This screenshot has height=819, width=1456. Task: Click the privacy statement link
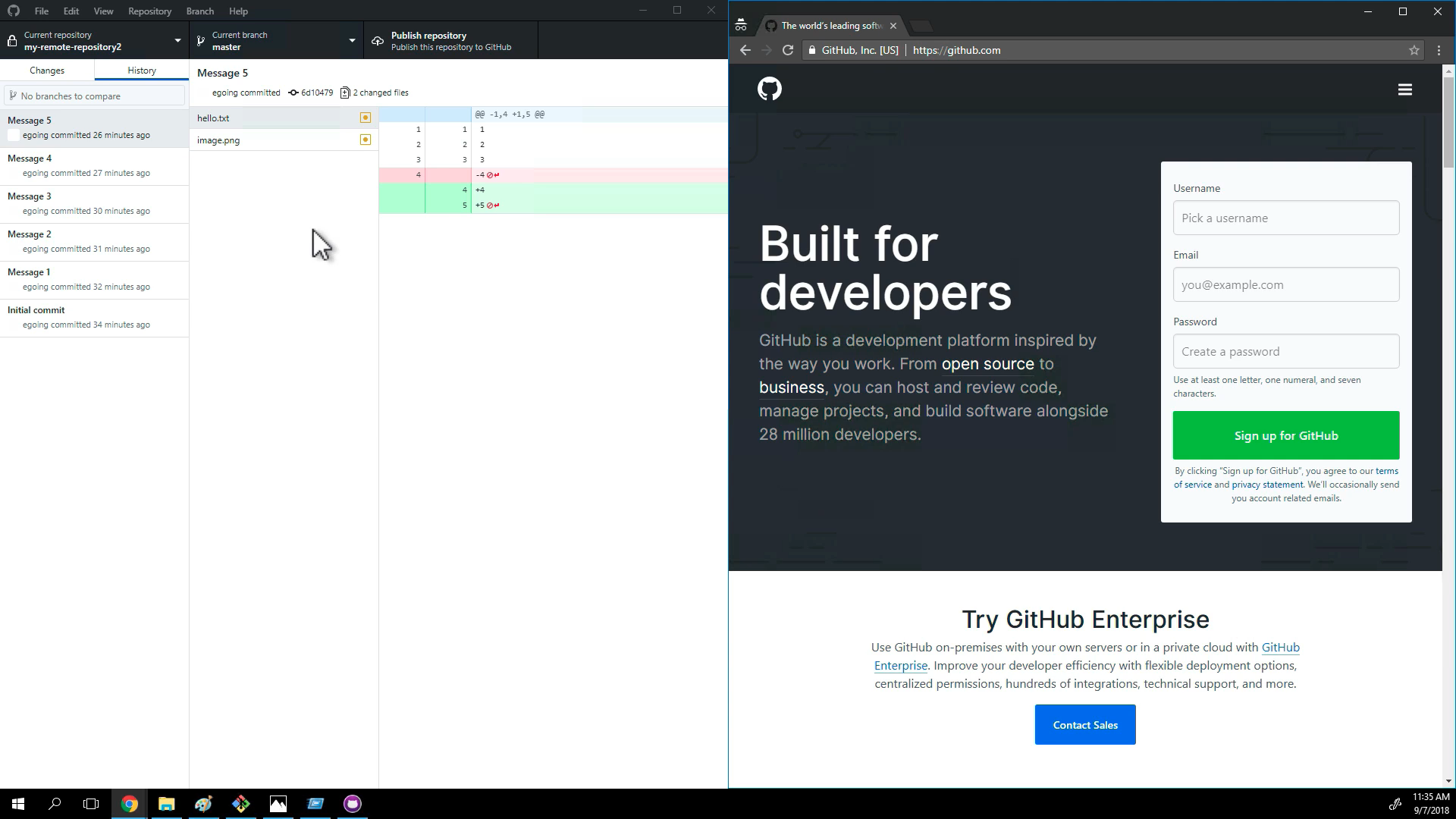click(1267, 484)
